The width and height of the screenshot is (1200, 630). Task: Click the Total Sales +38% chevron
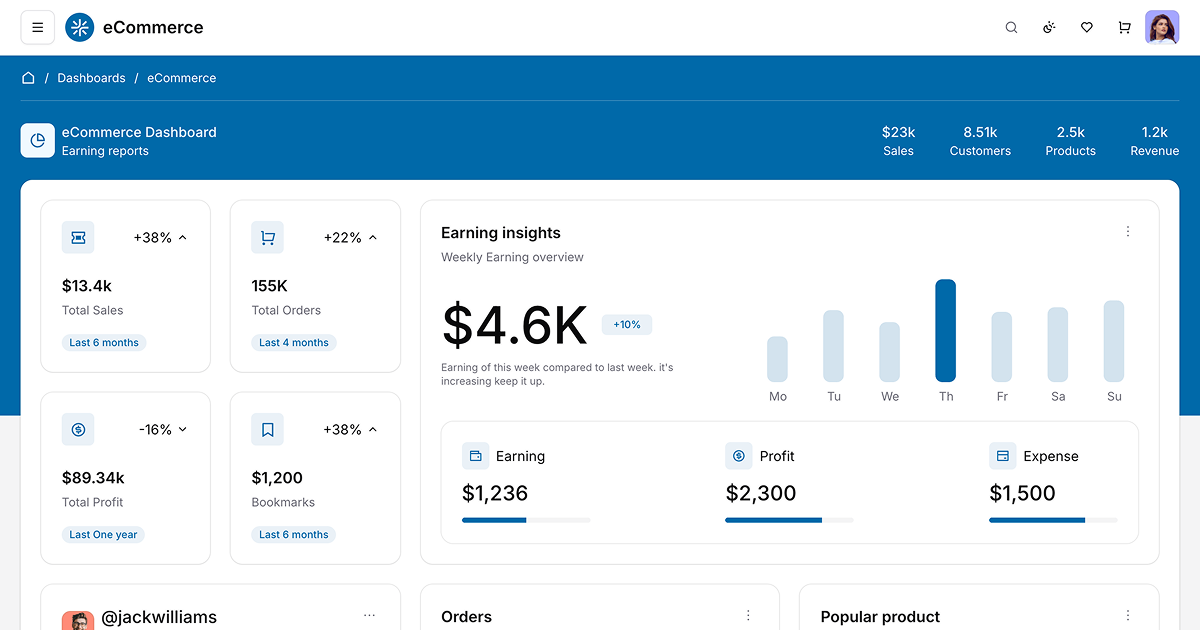(182, 238)
